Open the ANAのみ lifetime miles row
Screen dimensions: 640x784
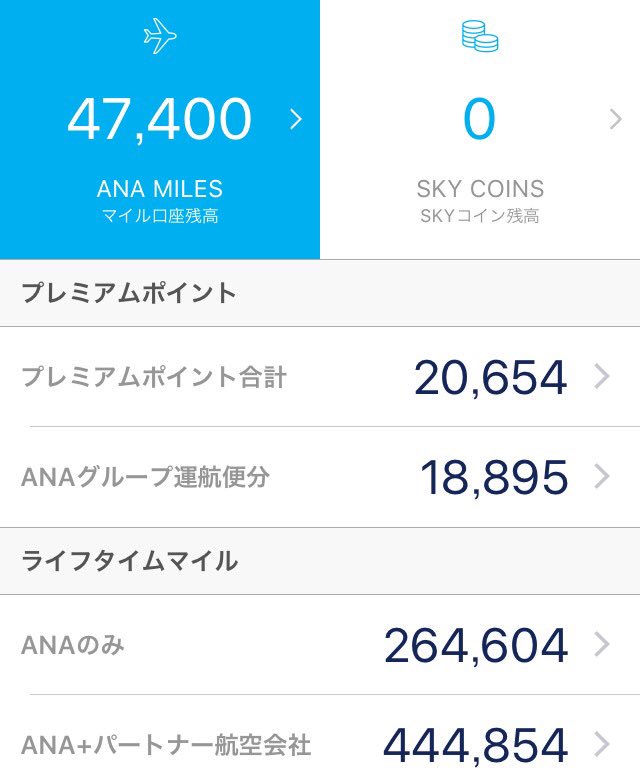[x=320, y=644]
